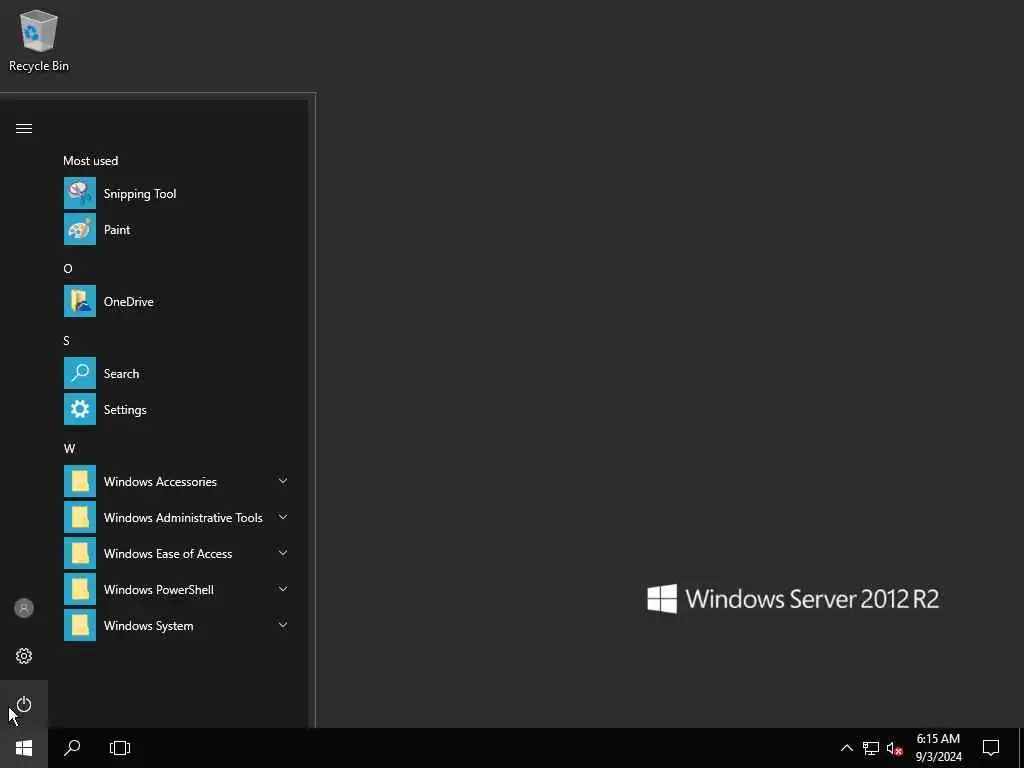The image size is (1024, 768).
Task: Click the "Windows PowerShell" text label
Action: tap(159, 590)
